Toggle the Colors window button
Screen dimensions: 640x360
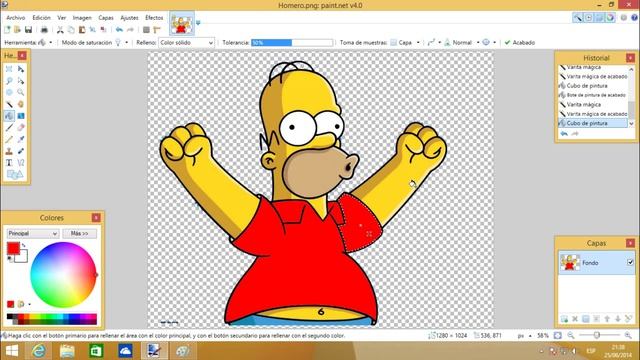point(611,18)
